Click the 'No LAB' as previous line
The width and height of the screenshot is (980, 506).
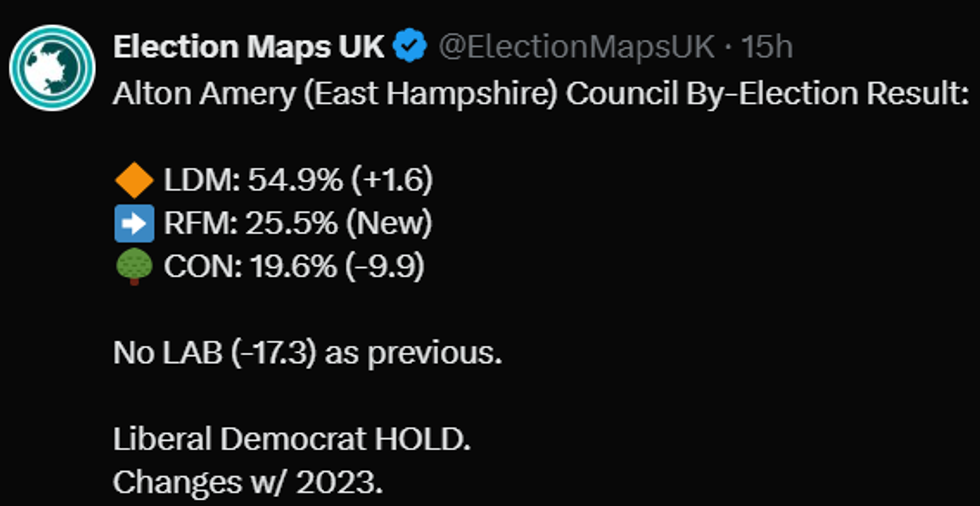(307, 354)
